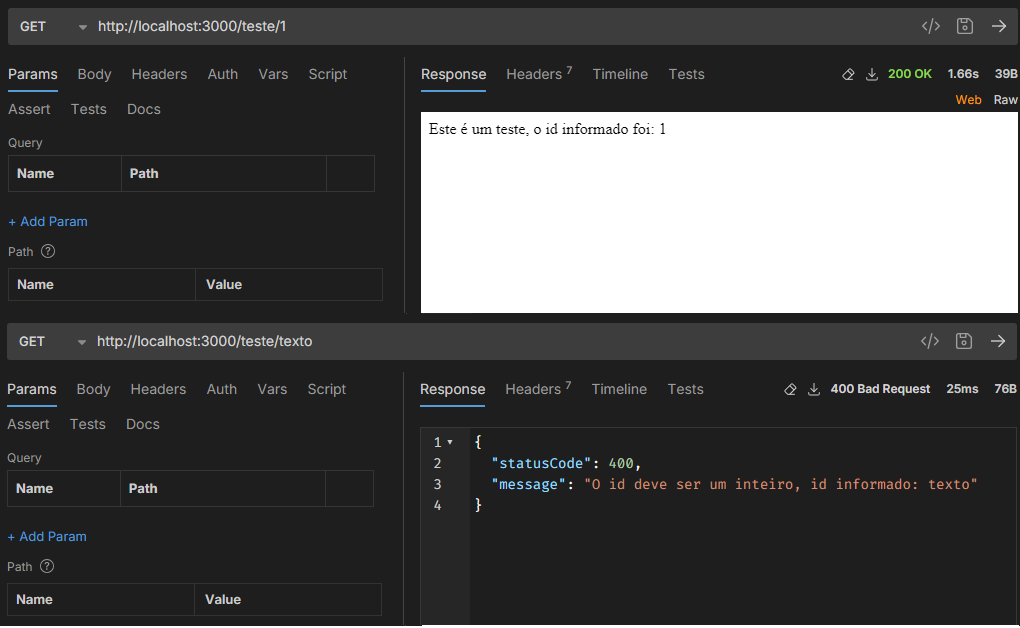Open GET method dropdown for teste/1 request
Viewport: 1020px width, 628px height.
click(82, 27)
